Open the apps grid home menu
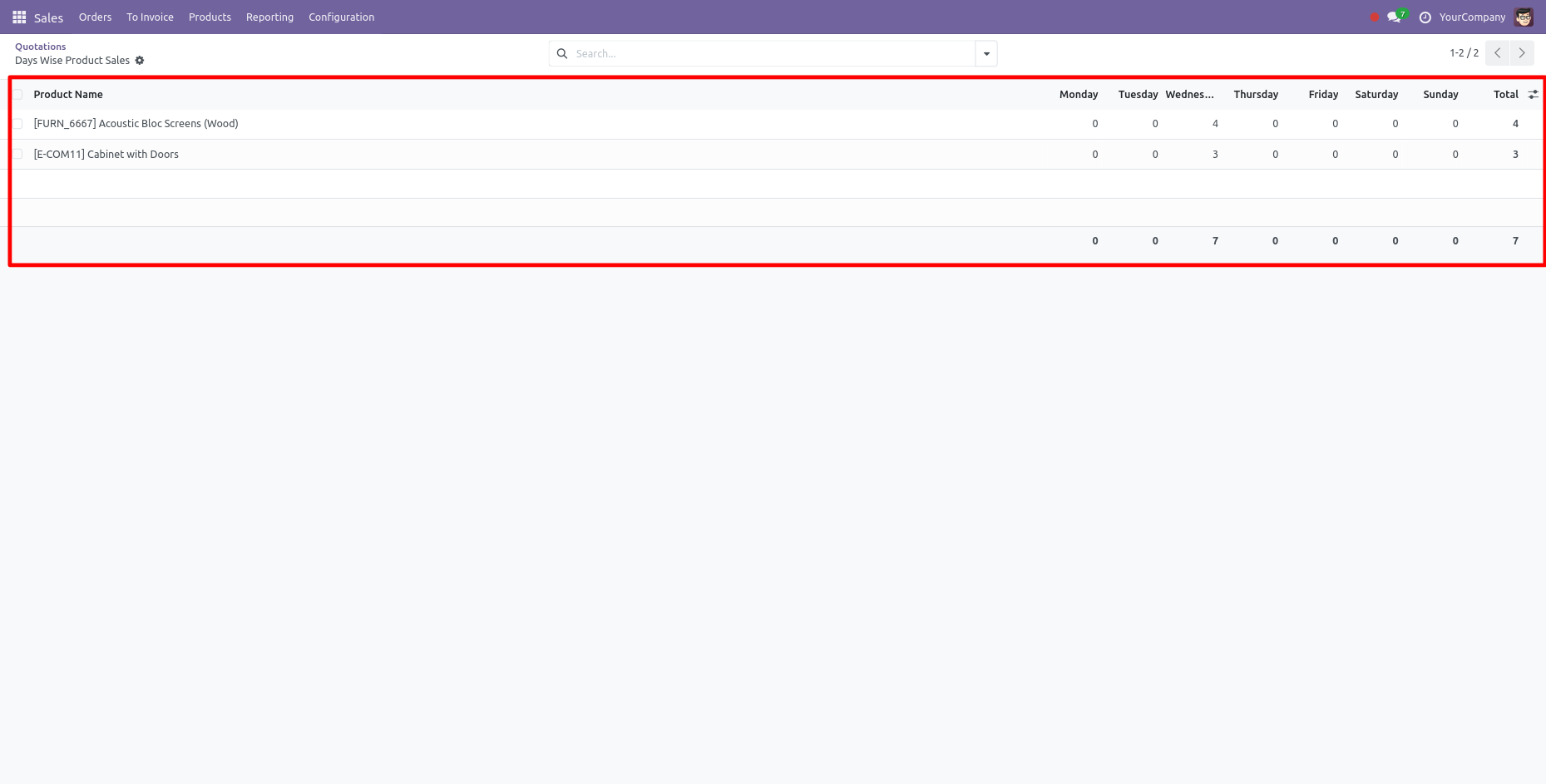 (x=19, y=17)
